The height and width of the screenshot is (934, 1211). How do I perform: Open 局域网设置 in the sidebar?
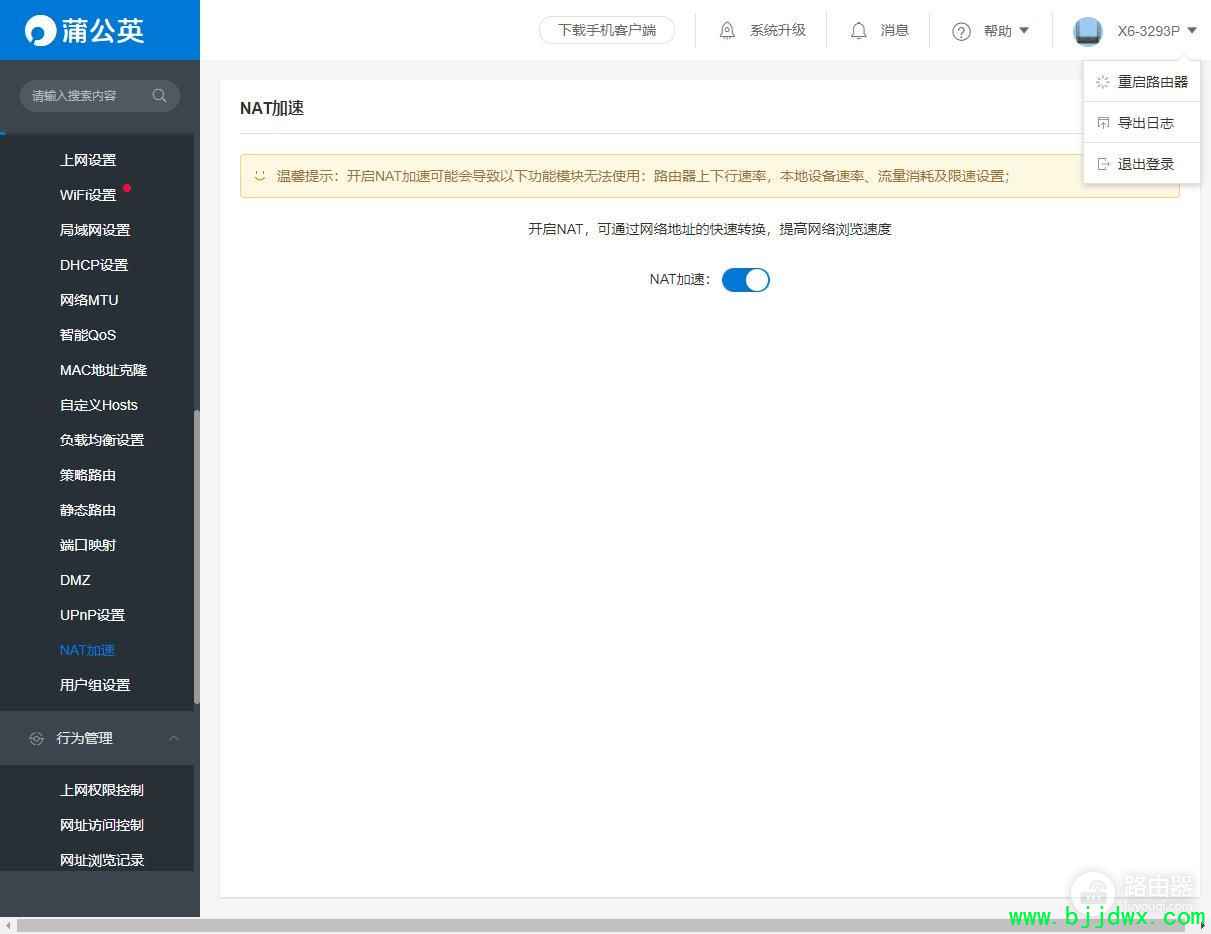pos(95,230)
